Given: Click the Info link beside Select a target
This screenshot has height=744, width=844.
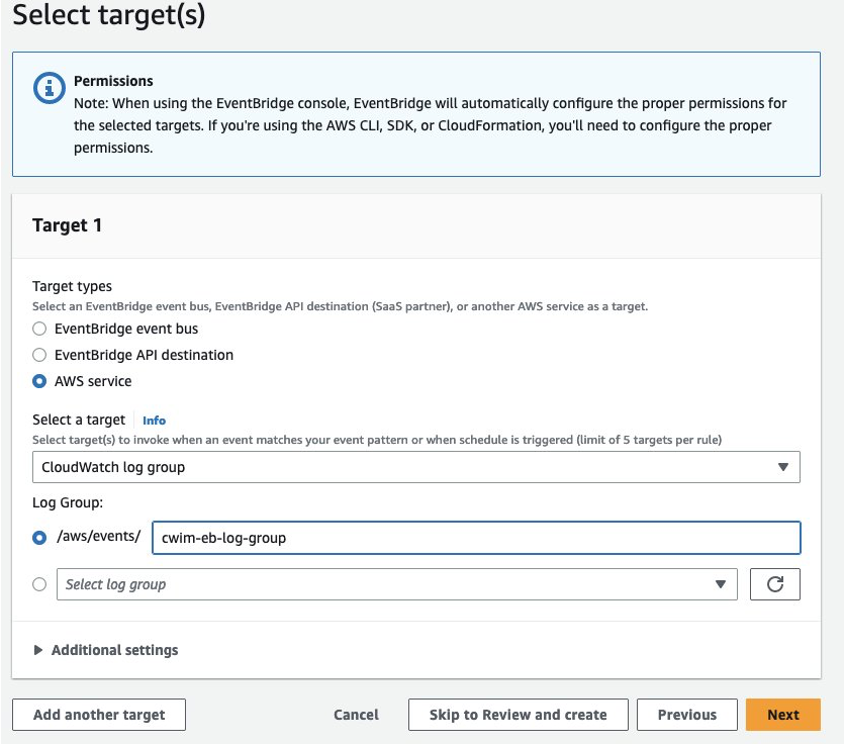Looking at the screenshot, I should [154, 421].
